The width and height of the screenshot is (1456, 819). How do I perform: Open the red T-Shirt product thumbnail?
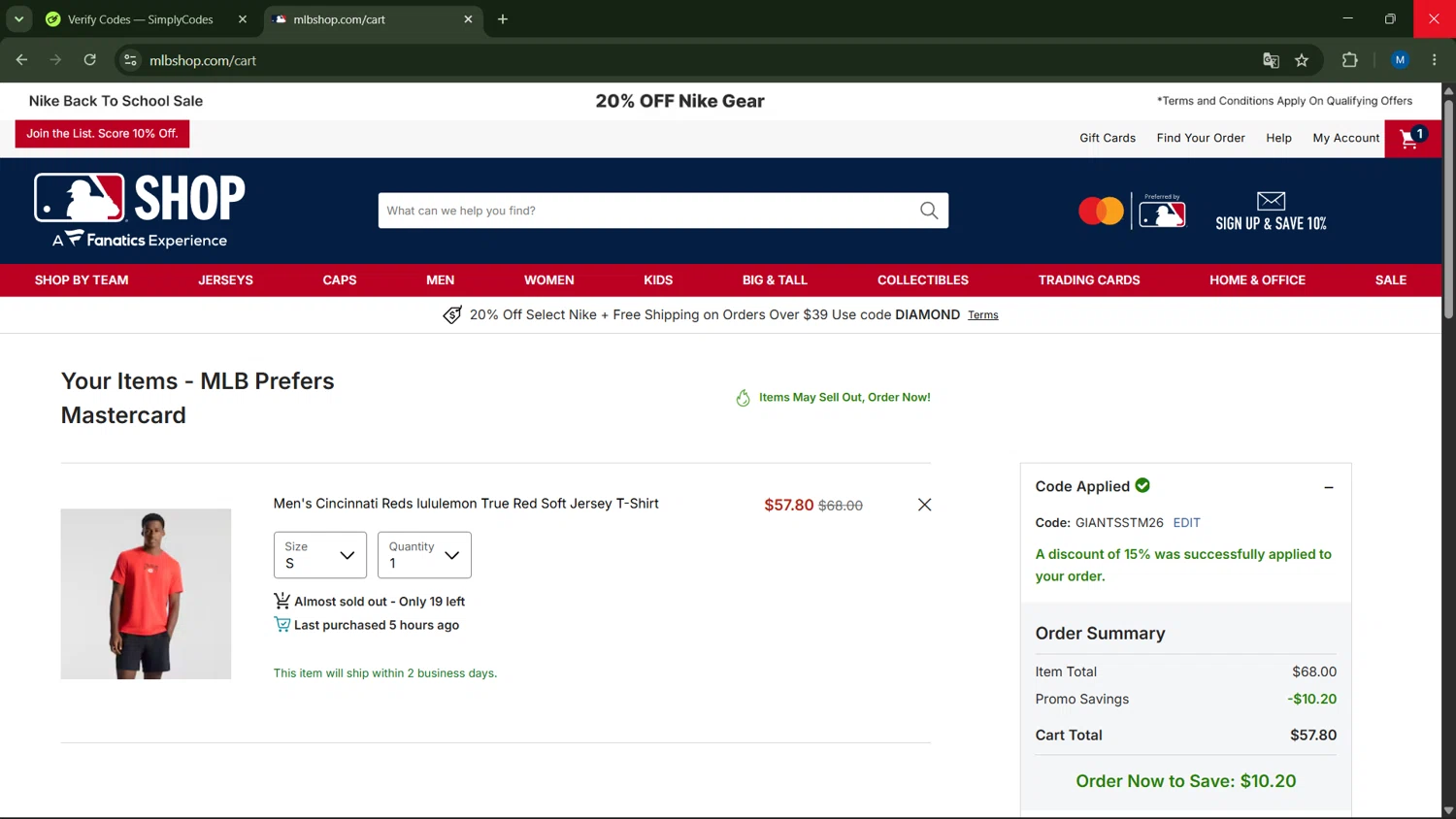click(146, 594)
